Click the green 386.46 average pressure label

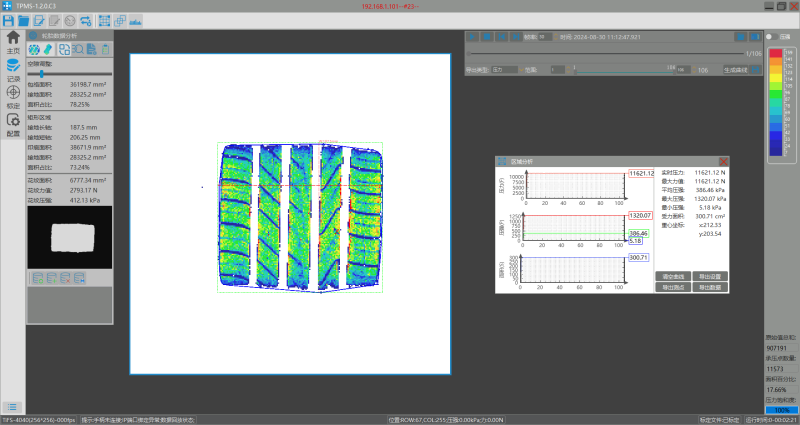[x=638, y=233]
